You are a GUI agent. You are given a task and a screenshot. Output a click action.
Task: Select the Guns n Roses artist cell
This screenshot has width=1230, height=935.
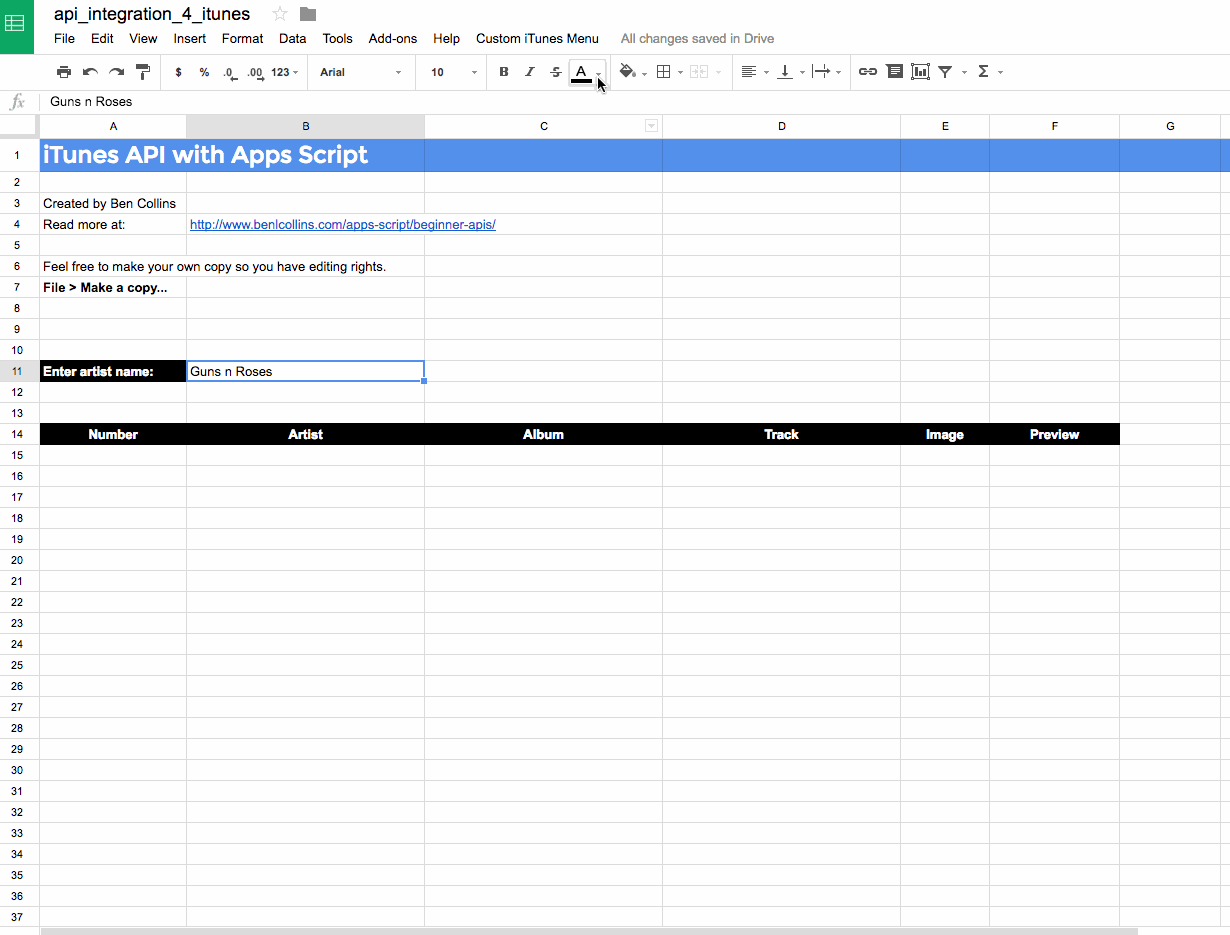tap(305, 371)
